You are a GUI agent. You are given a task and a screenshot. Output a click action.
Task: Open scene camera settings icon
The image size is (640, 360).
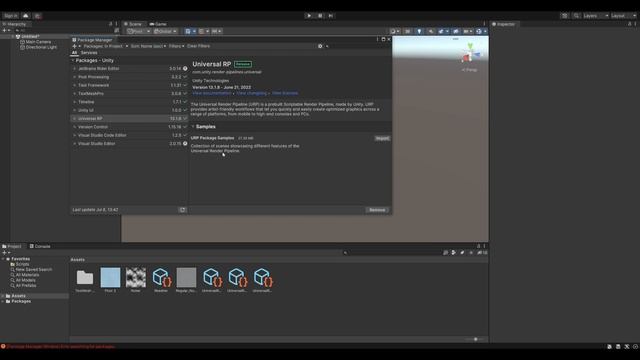(467, 31)
